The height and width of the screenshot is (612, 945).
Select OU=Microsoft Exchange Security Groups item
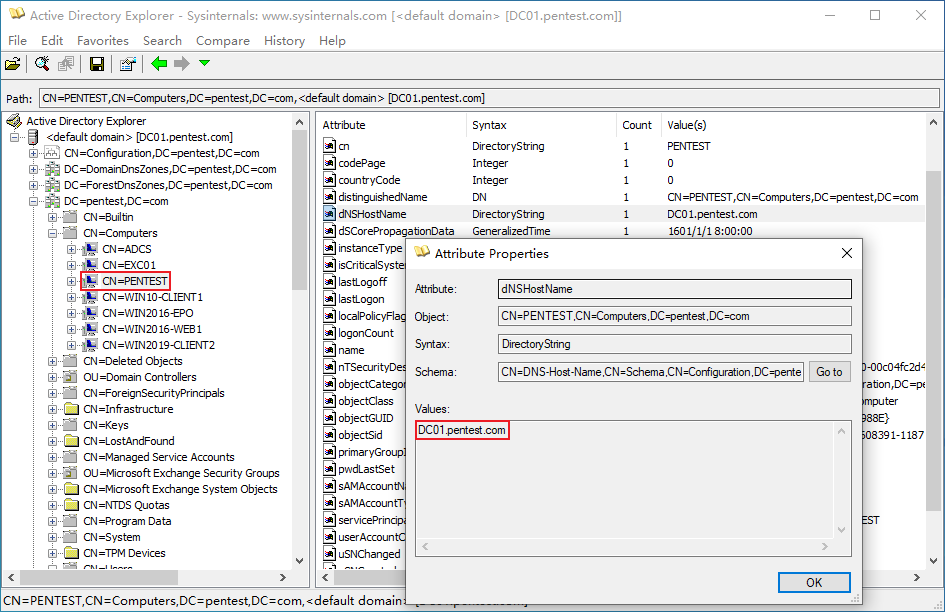[x=181, y=473]
